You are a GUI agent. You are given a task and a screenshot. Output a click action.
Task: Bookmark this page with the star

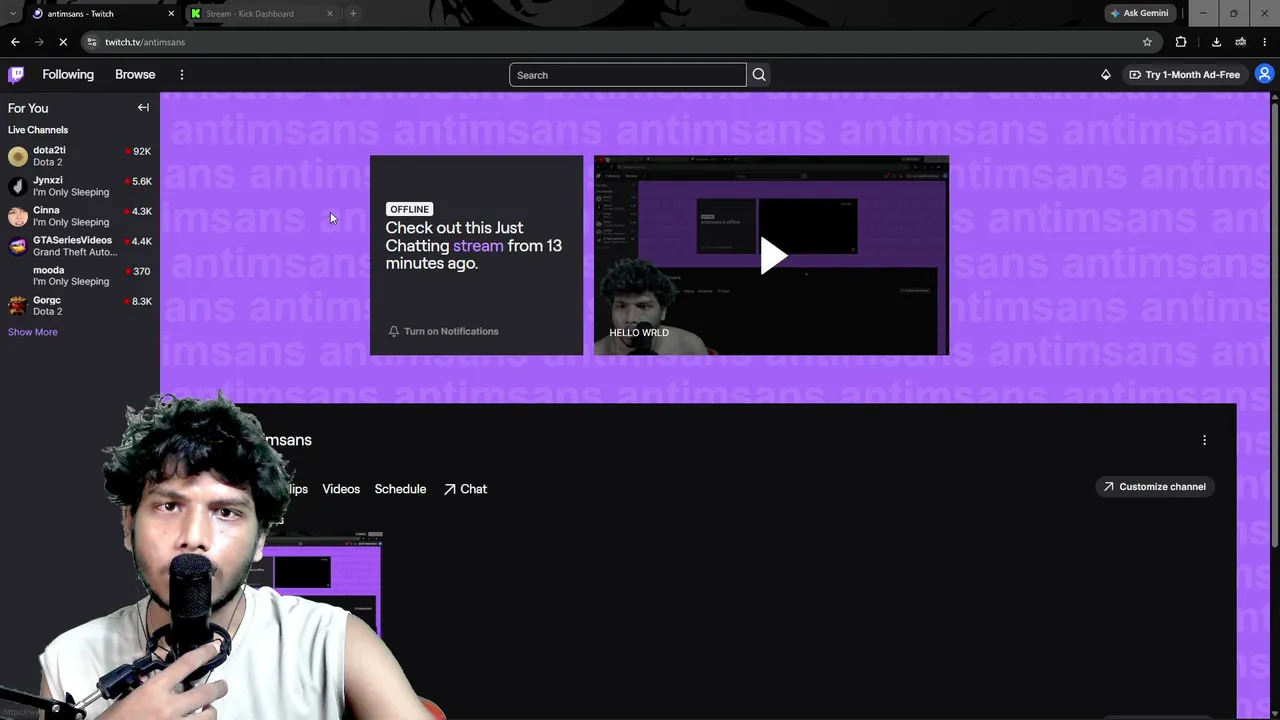tap(1147, 42)
